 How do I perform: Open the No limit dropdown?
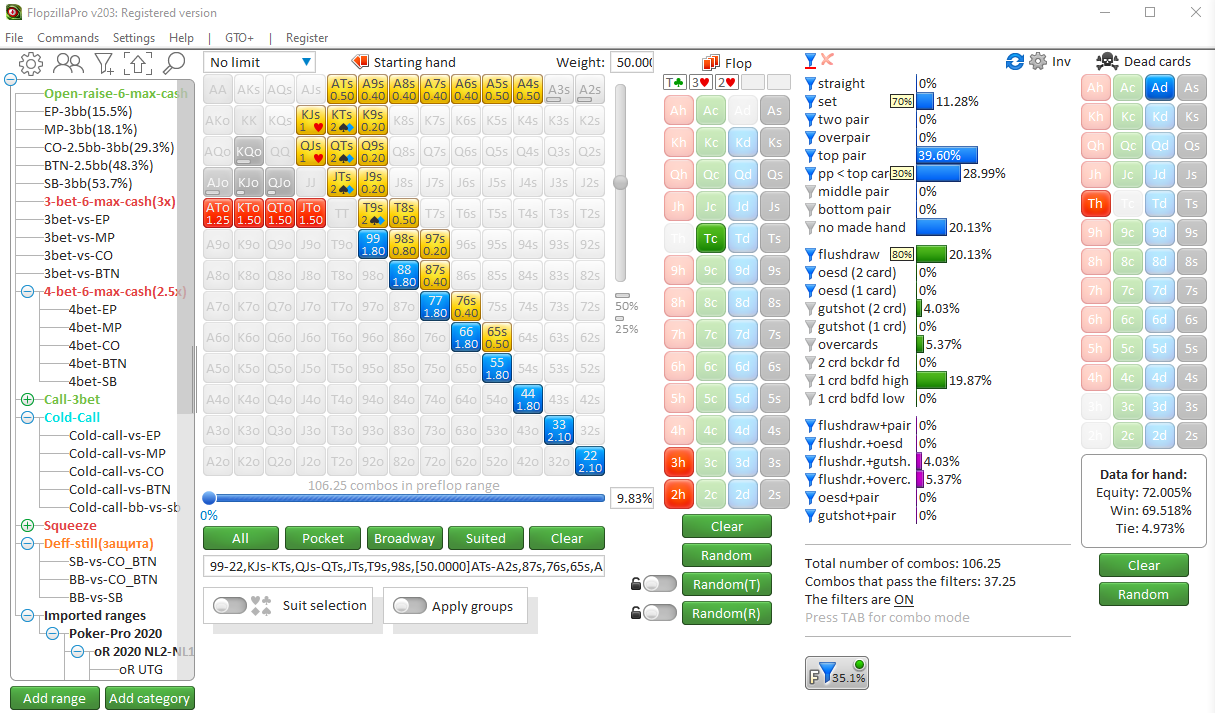point(259,62)
